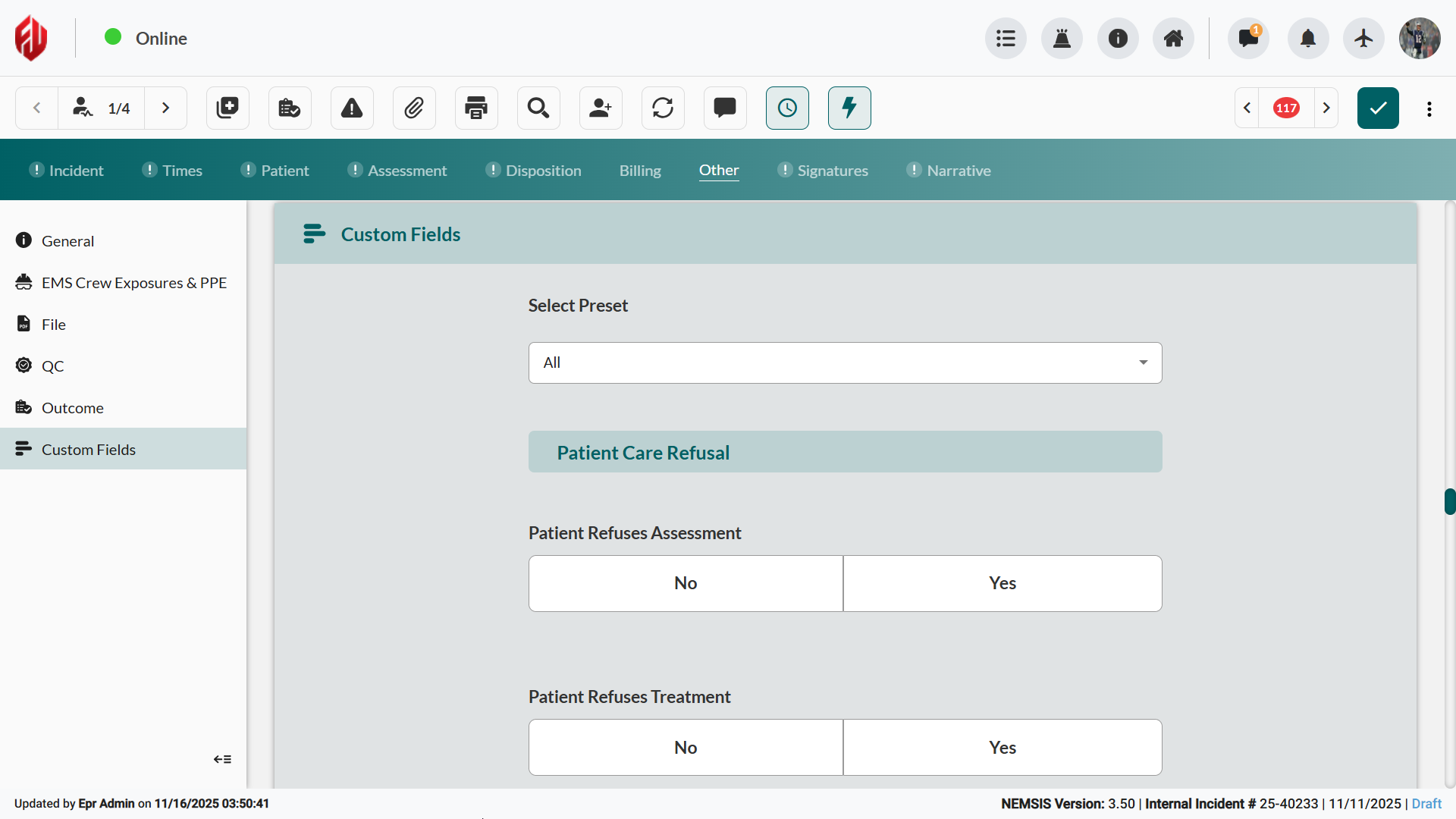Click the airplane icon in header
Viewport: 1456px width, 819px height.
coord(1363,38)
